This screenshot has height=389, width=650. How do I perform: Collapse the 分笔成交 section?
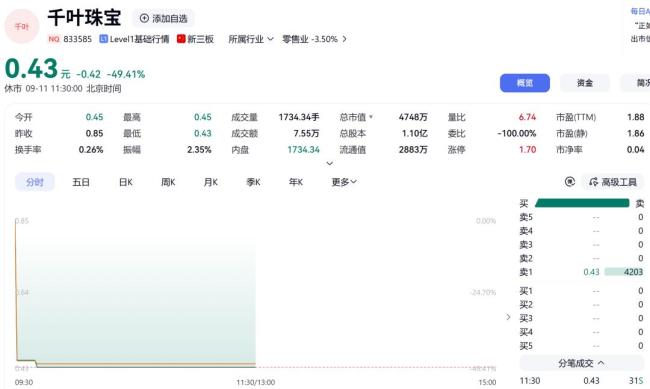coord(581,363)
